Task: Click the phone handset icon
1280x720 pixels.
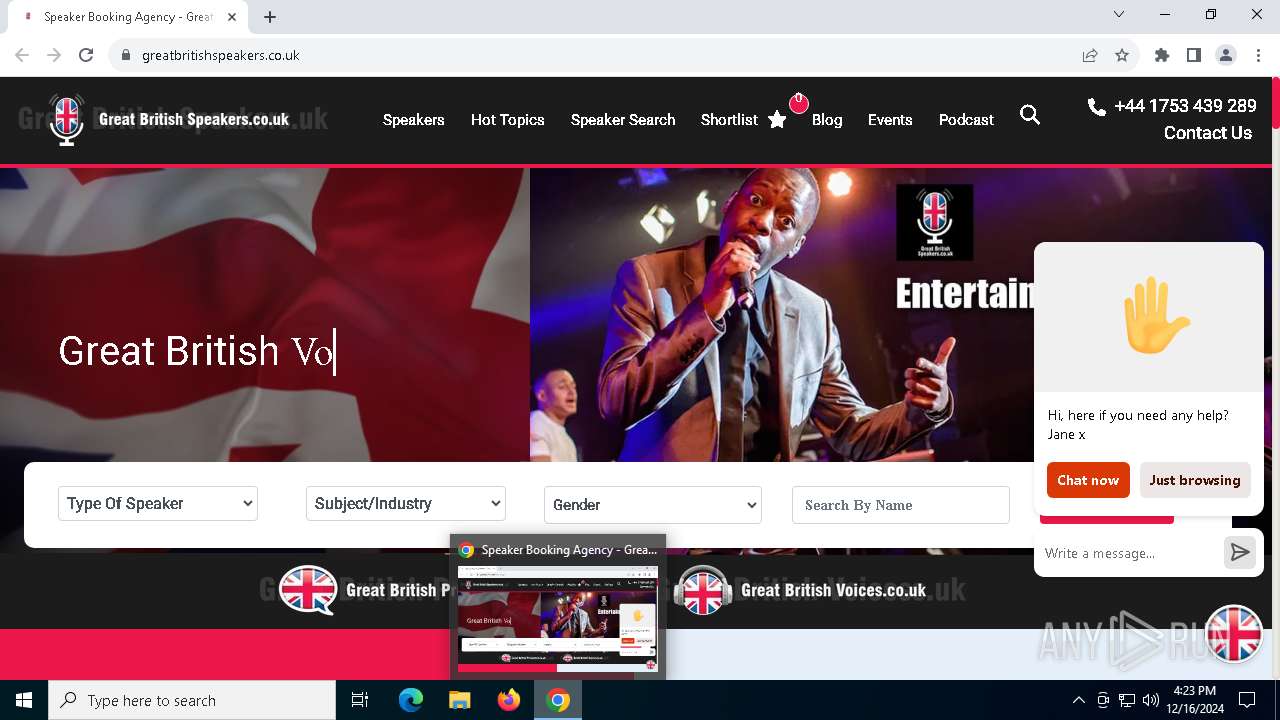Action: [1097, 106]
